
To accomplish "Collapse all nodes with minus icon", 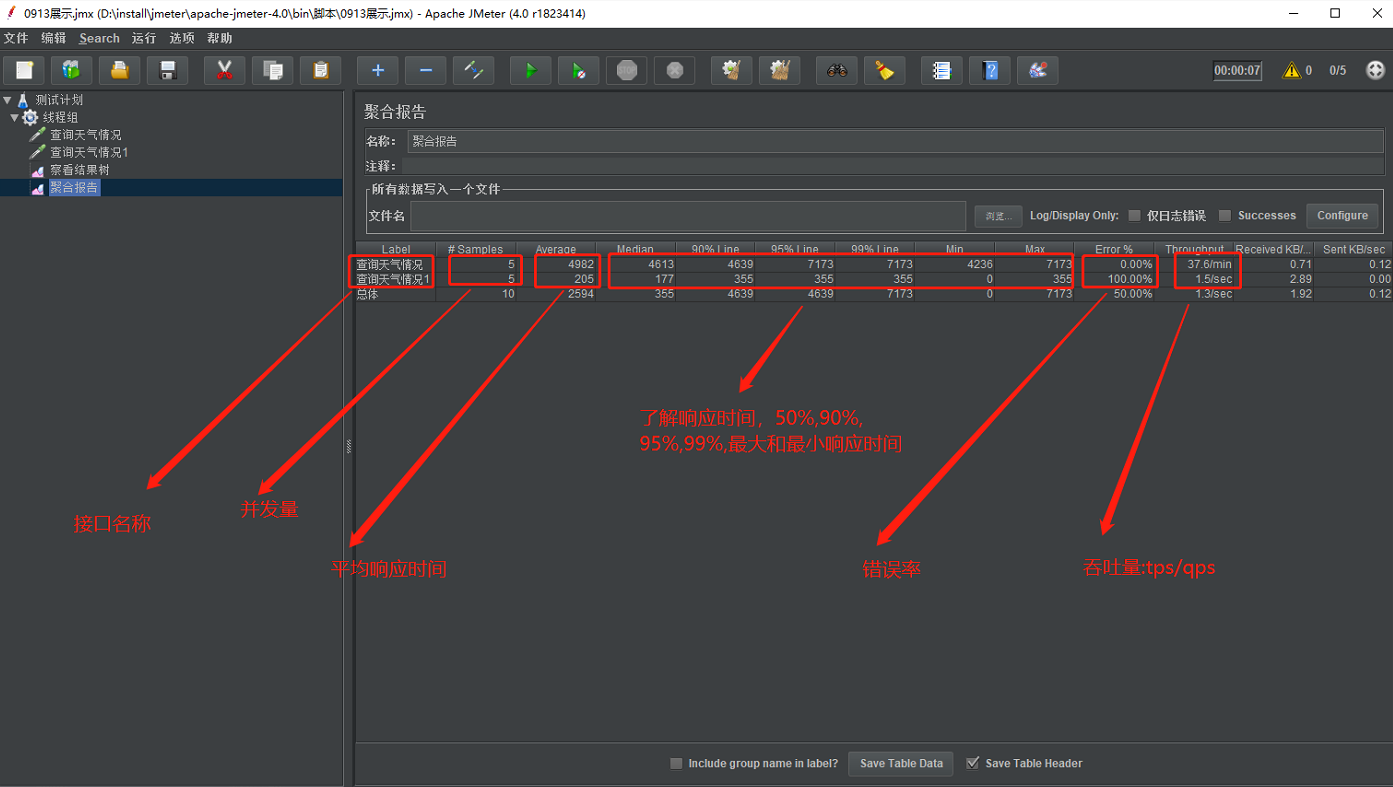I will click(425, 70).
